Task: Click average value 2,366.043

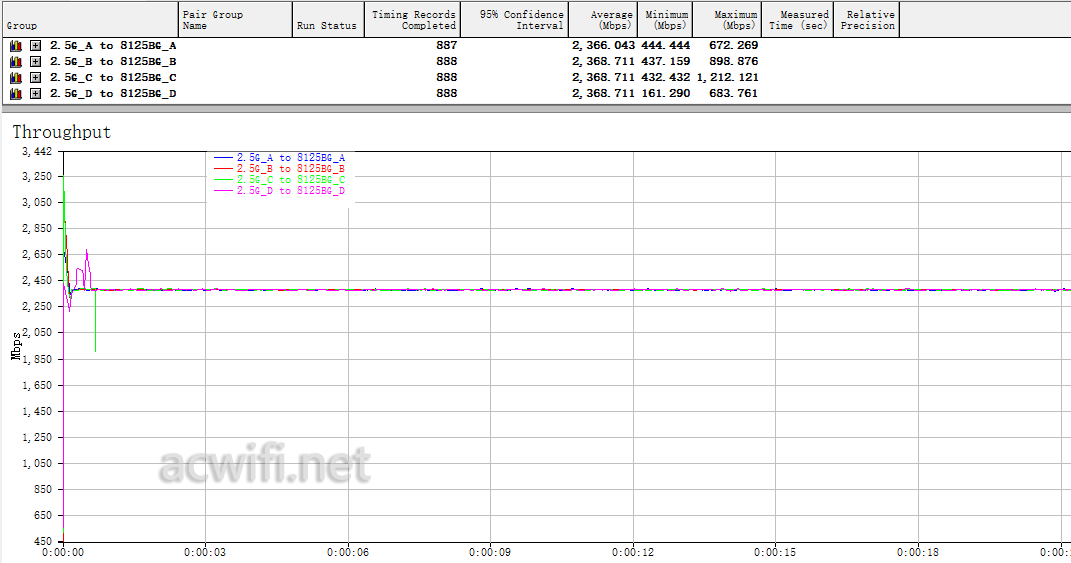Action: click(603, 46)
